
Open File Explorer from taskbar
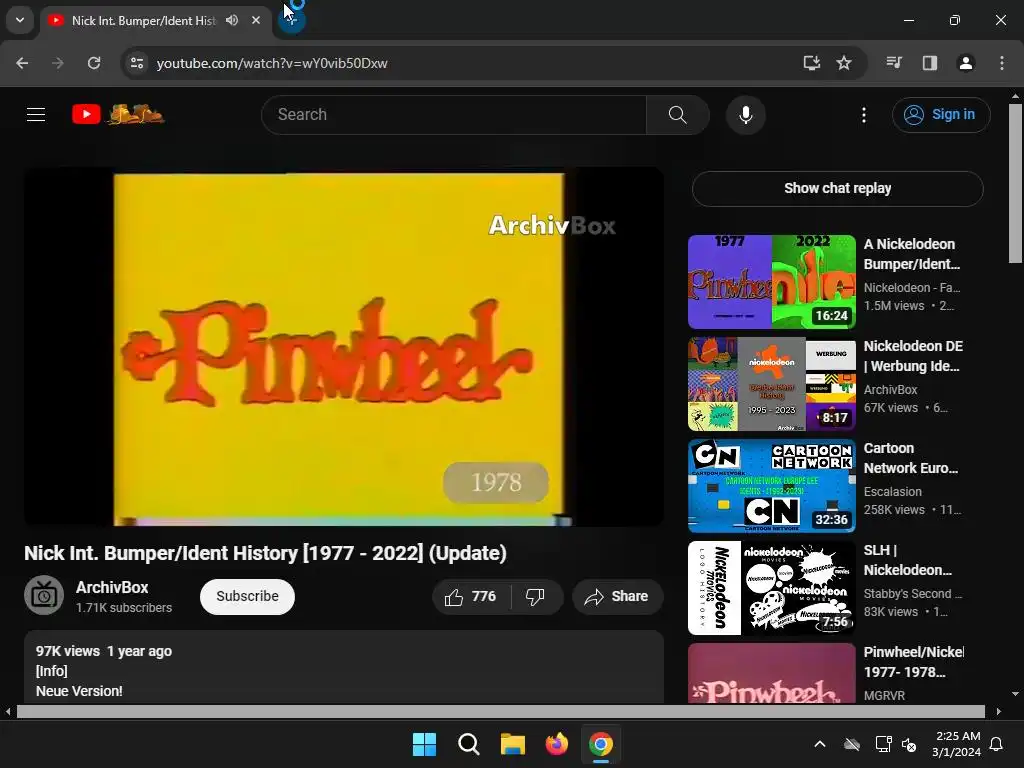513,744
